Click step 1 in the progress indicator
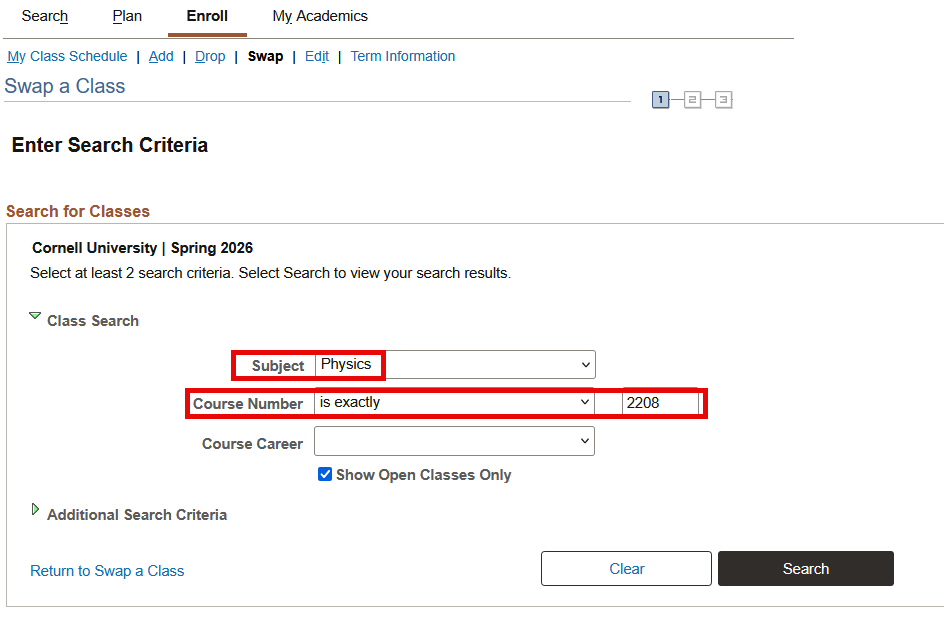The height and width of the screenshot is (622, 944). click(661, 100)
